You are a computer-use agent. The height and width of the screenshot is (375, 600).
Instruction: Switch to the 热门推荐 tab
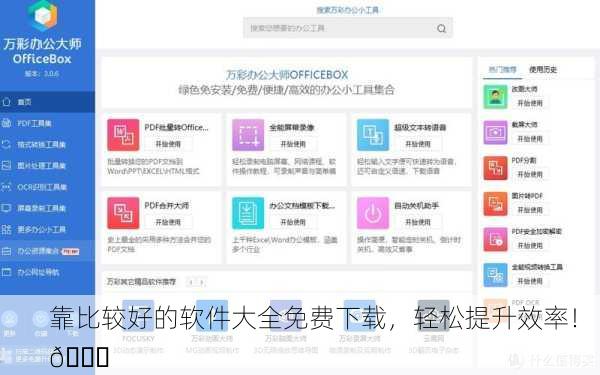pyautogui.click(x=502, y=70)
